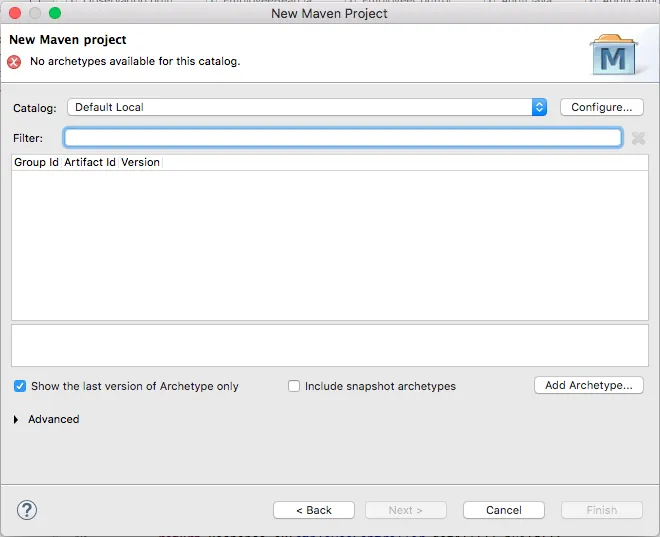The width and height of the screenshot is (660, 537).
Task: Click the Add Archetype... button
Action: (x=588, y=385)
